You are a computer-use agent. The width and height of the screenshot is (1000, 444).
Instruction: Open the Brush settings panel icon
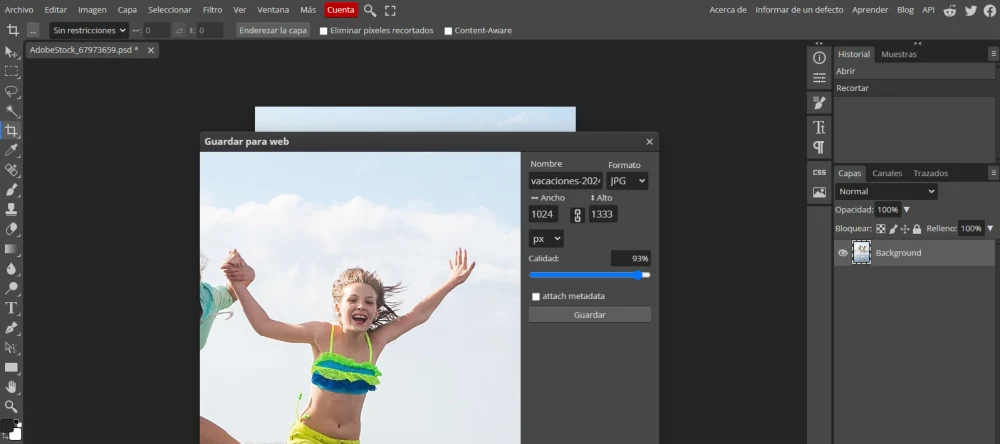point(820,102)
